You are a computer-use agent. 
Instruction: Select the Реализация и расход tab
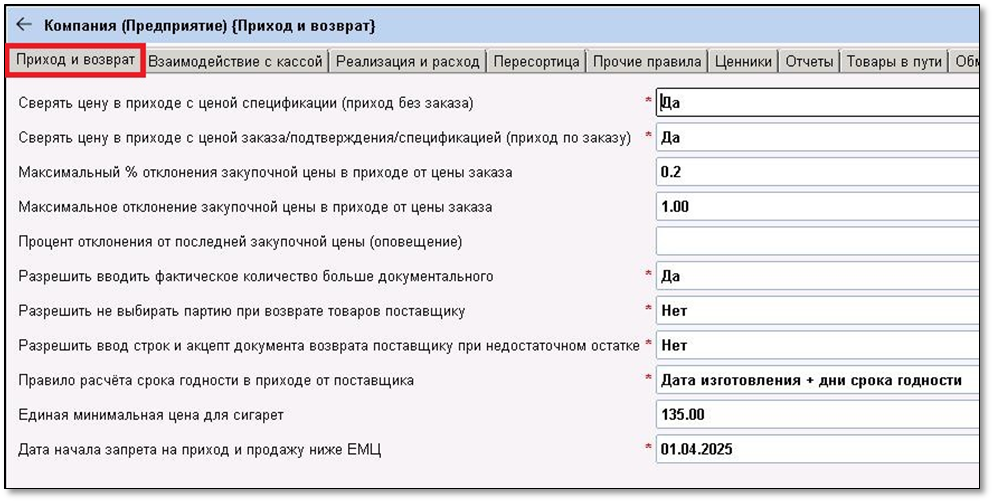[x=408, y=62]
